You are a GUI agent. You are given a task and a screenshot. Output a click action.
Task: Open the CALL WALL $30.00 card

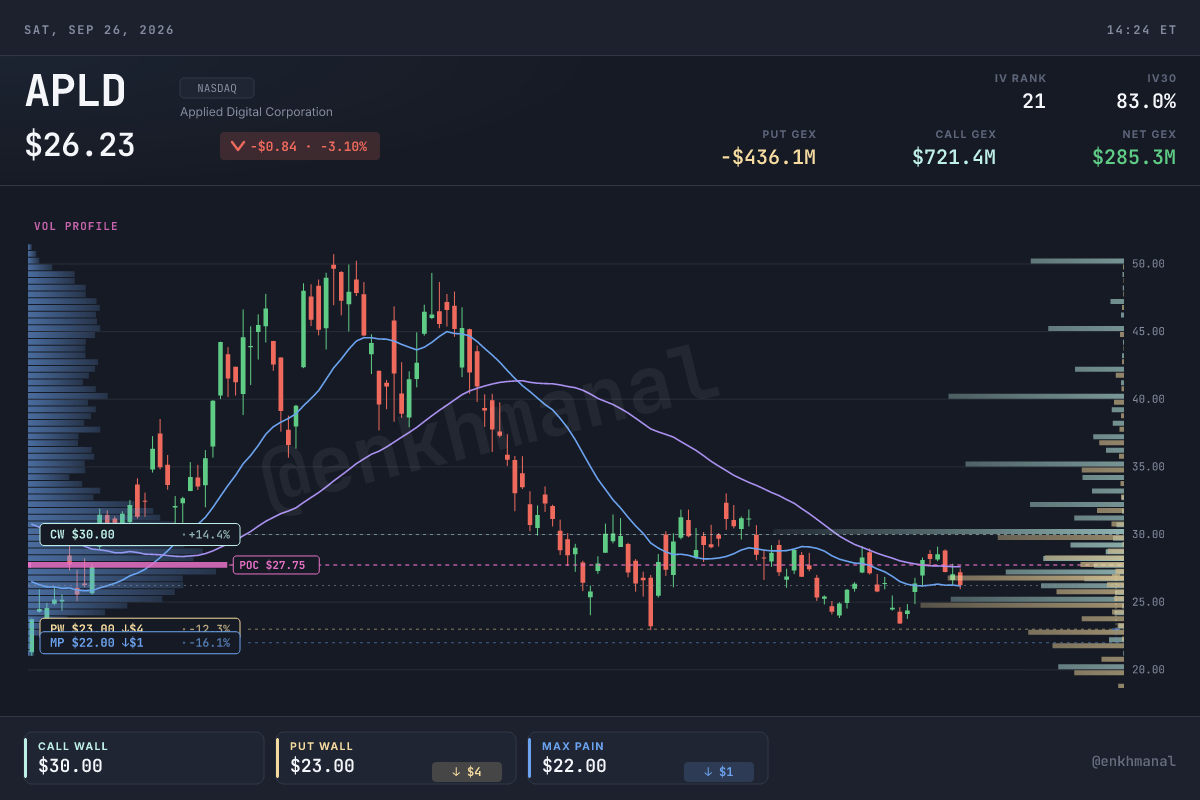point(144,758)
